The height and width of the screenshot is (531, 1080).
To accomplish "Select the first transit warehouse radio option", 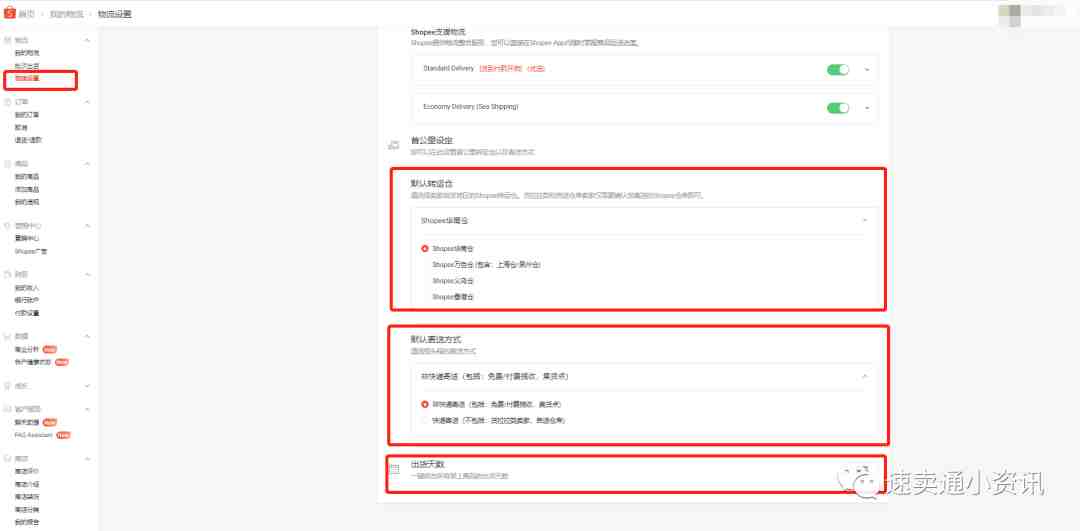I will pos(424,248).
